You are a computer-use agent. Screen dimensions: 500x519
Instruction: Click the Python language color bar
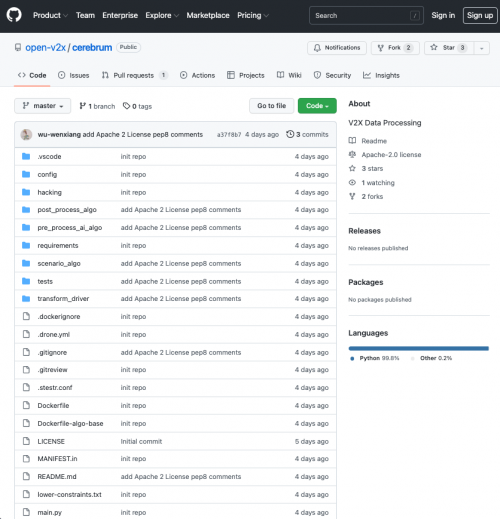coord(418,348)
